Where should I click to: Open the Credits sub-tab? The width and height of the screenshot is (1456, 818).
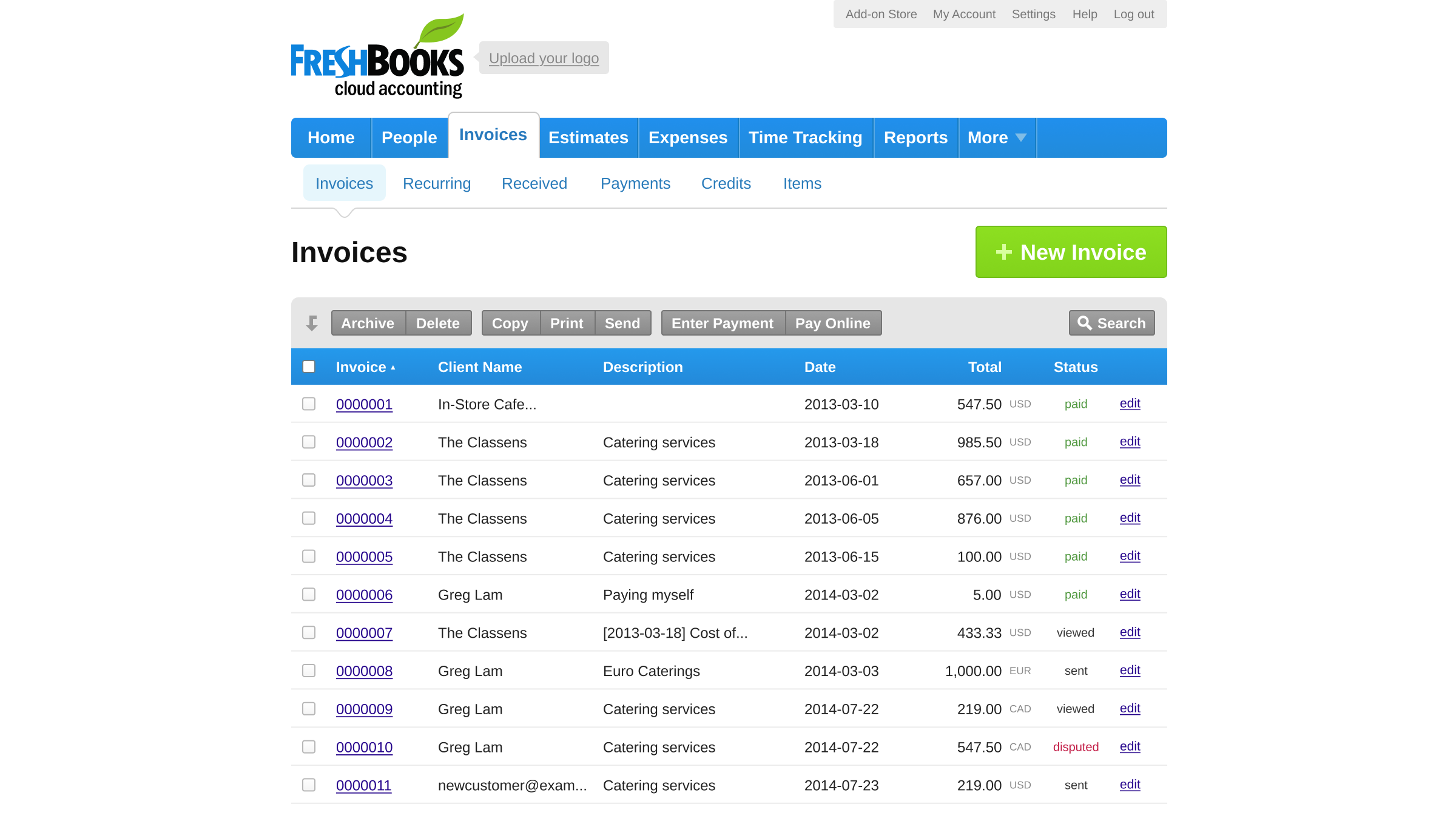pyautogui.click(x=726, y=183)
